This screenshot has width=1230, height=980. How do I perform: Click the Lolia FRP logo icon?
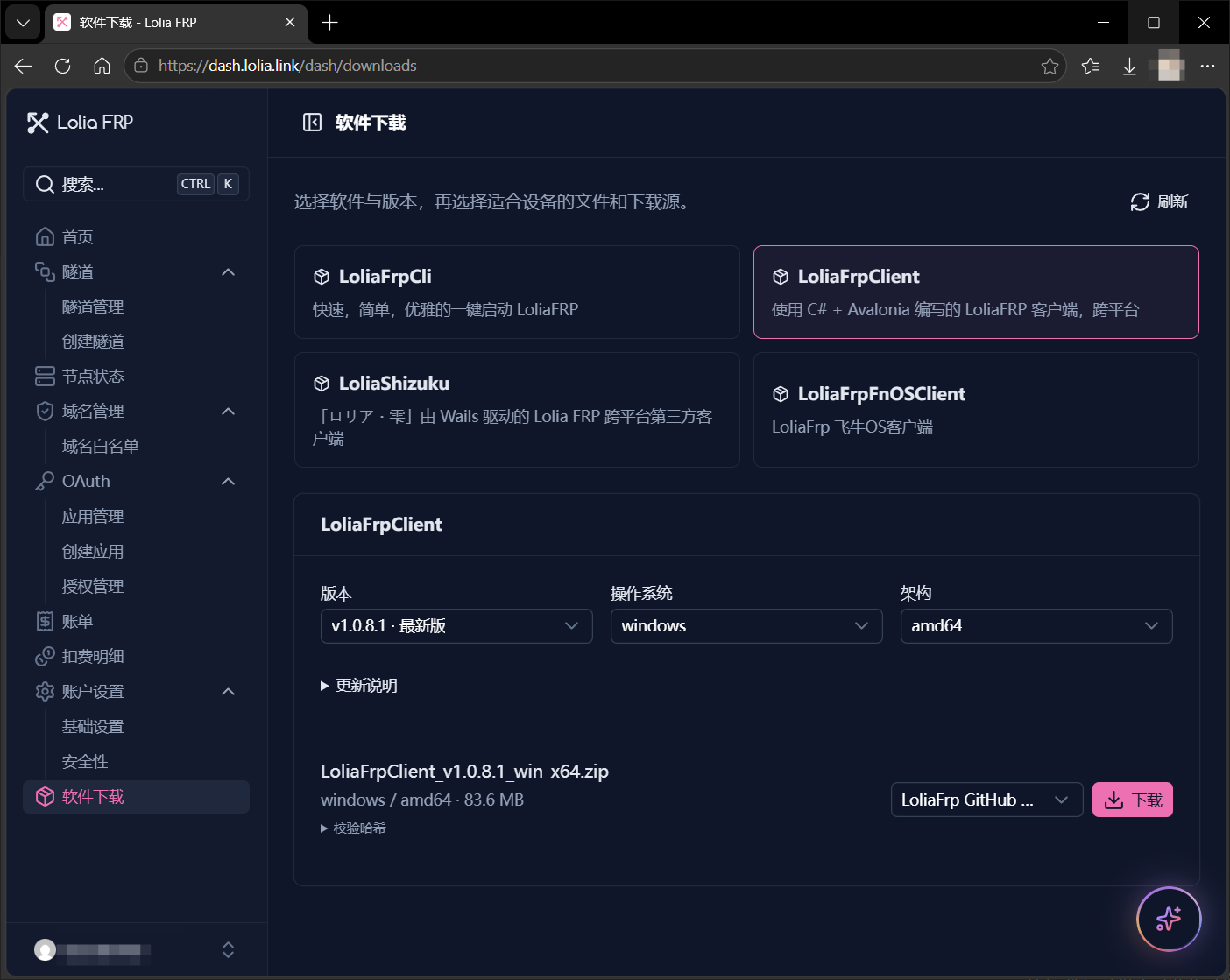click(x=38, y=123)
